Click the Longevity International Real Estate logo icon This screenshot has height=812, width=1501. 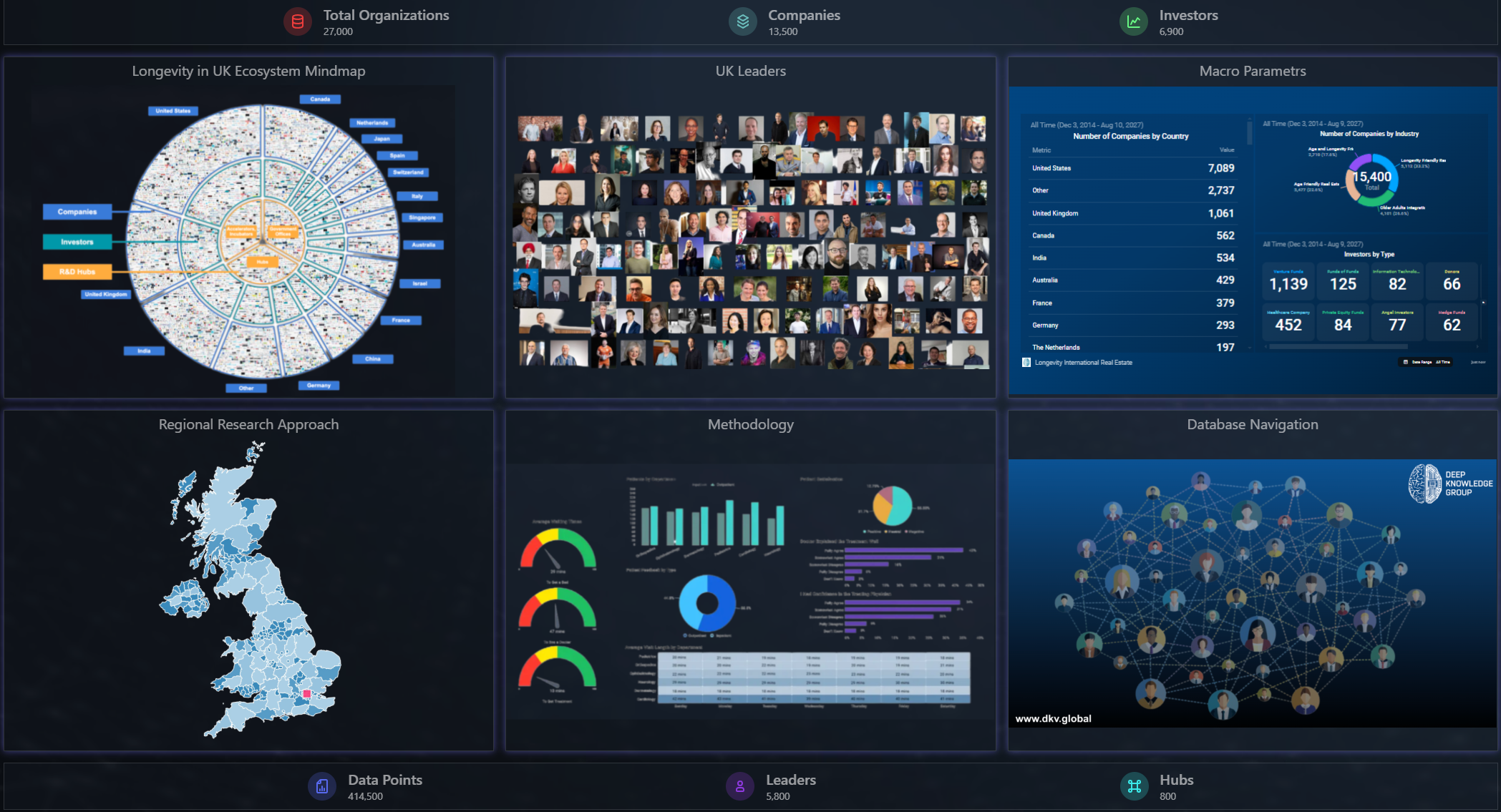pos(1026,363)
